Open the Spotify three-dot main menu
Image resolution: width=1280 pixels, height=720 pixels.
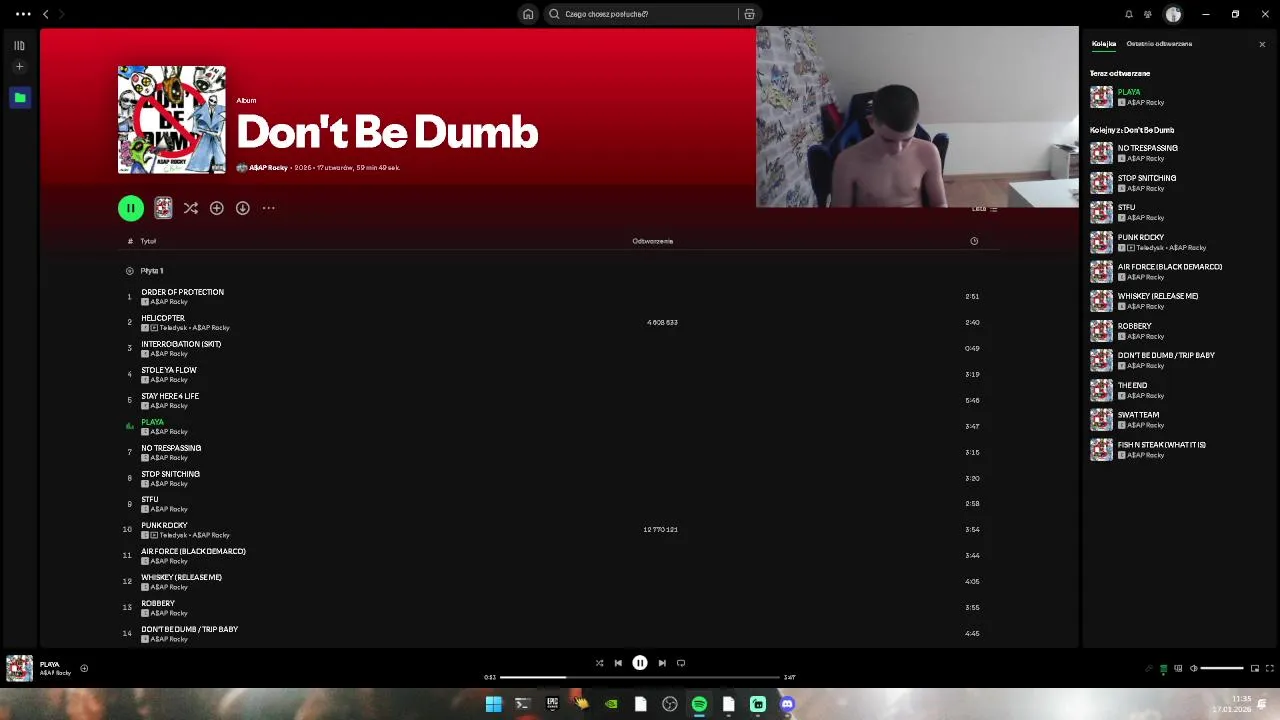pyautogui.click(x=23, y=14)
